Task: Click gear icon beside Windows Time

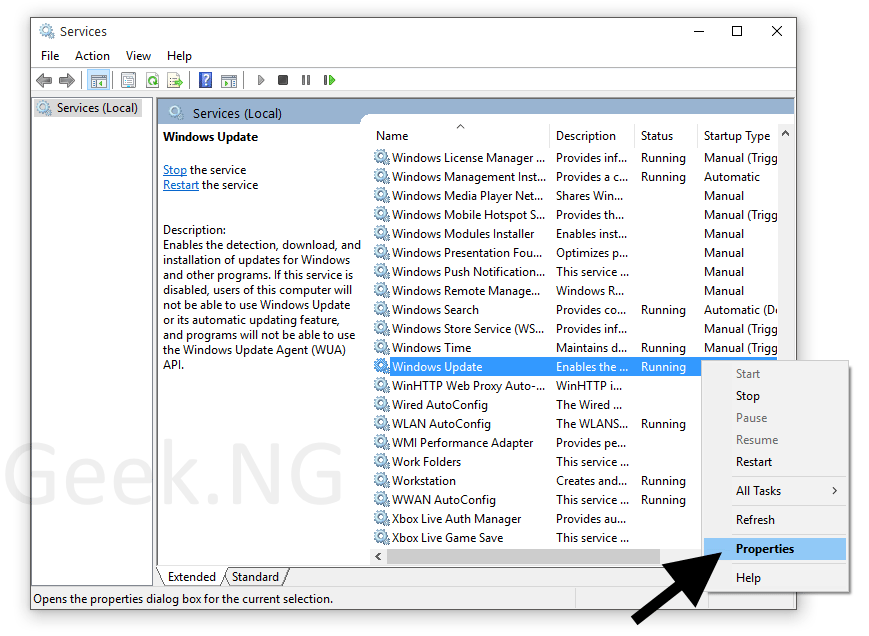Action: point(381,347)
